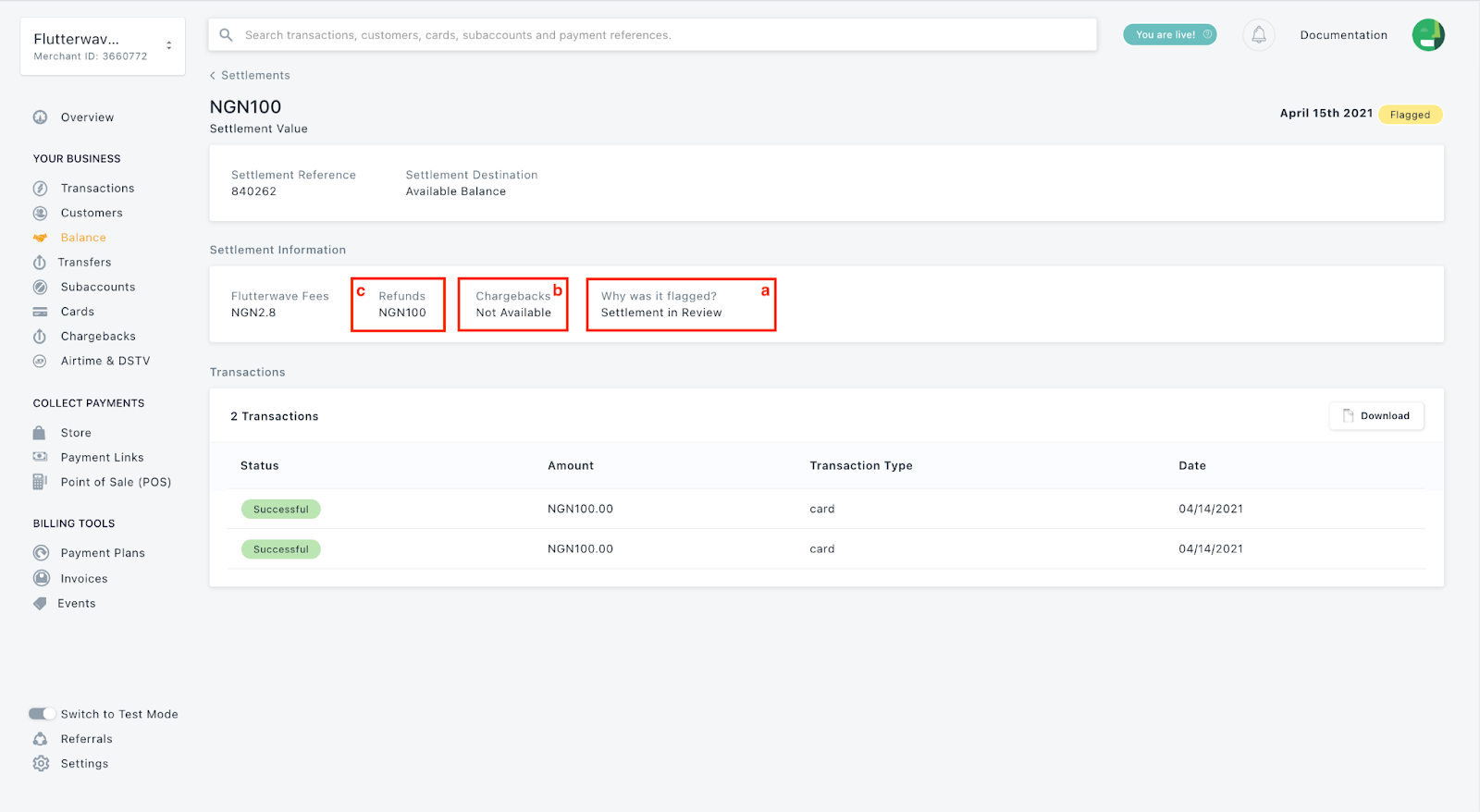1480x812 pixels.
Task: Click the Balance handshake icon
Action: [x=40, y=238]
